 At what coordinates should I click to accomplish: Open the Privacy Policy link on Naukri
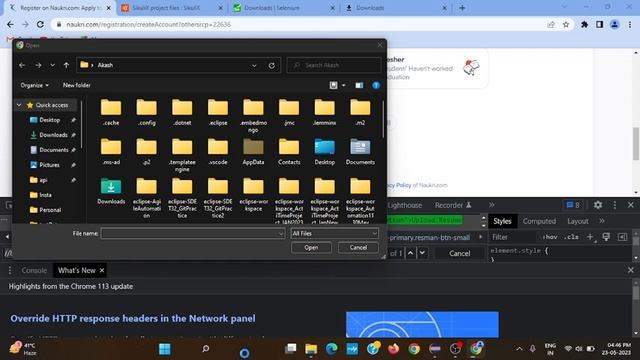point(399,185)
